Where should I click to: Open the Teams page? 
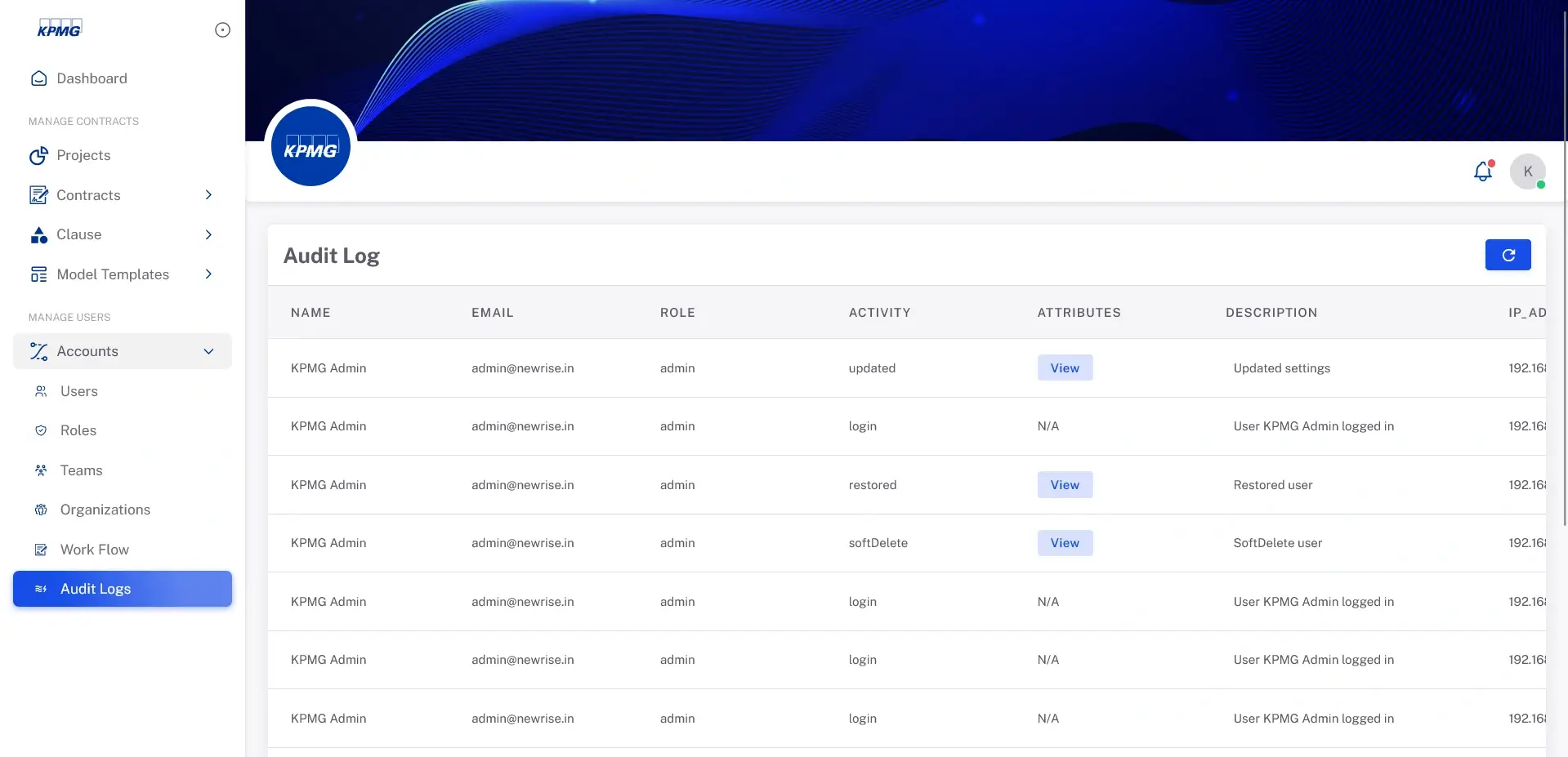pos(80,470)
